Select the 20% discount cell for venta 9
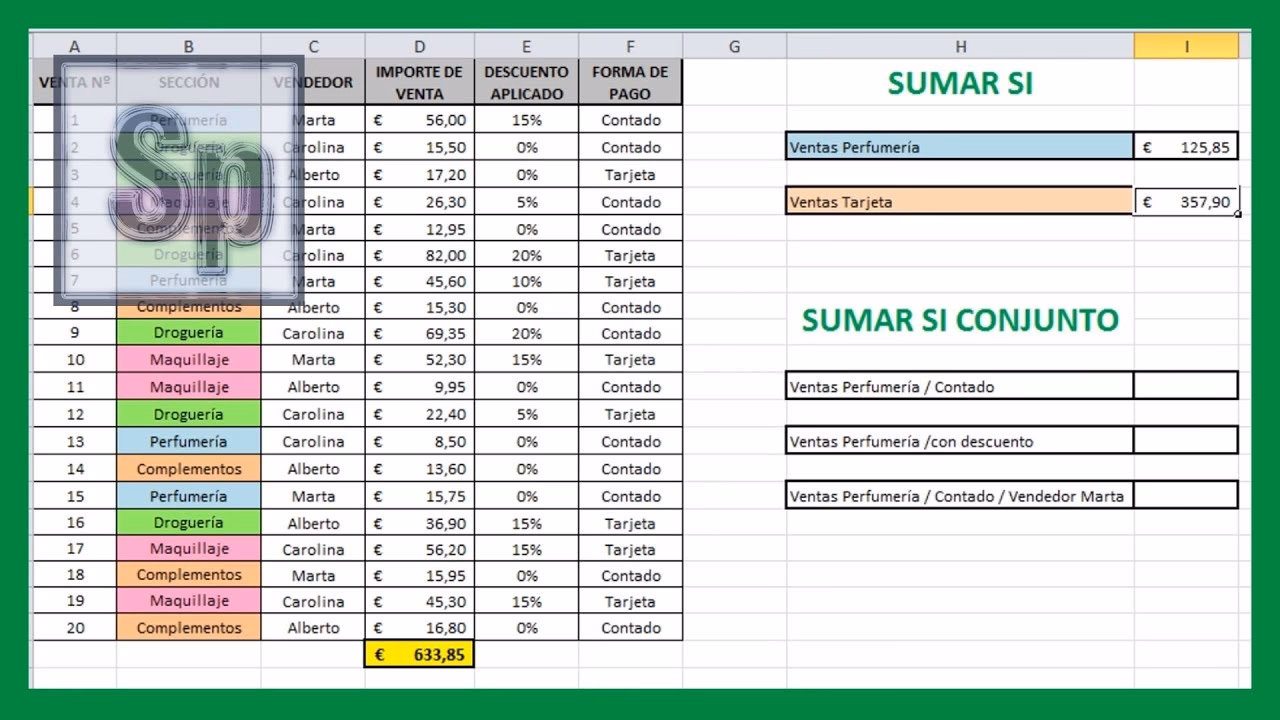The image size is (1280, 720). [x=526, y=333]
